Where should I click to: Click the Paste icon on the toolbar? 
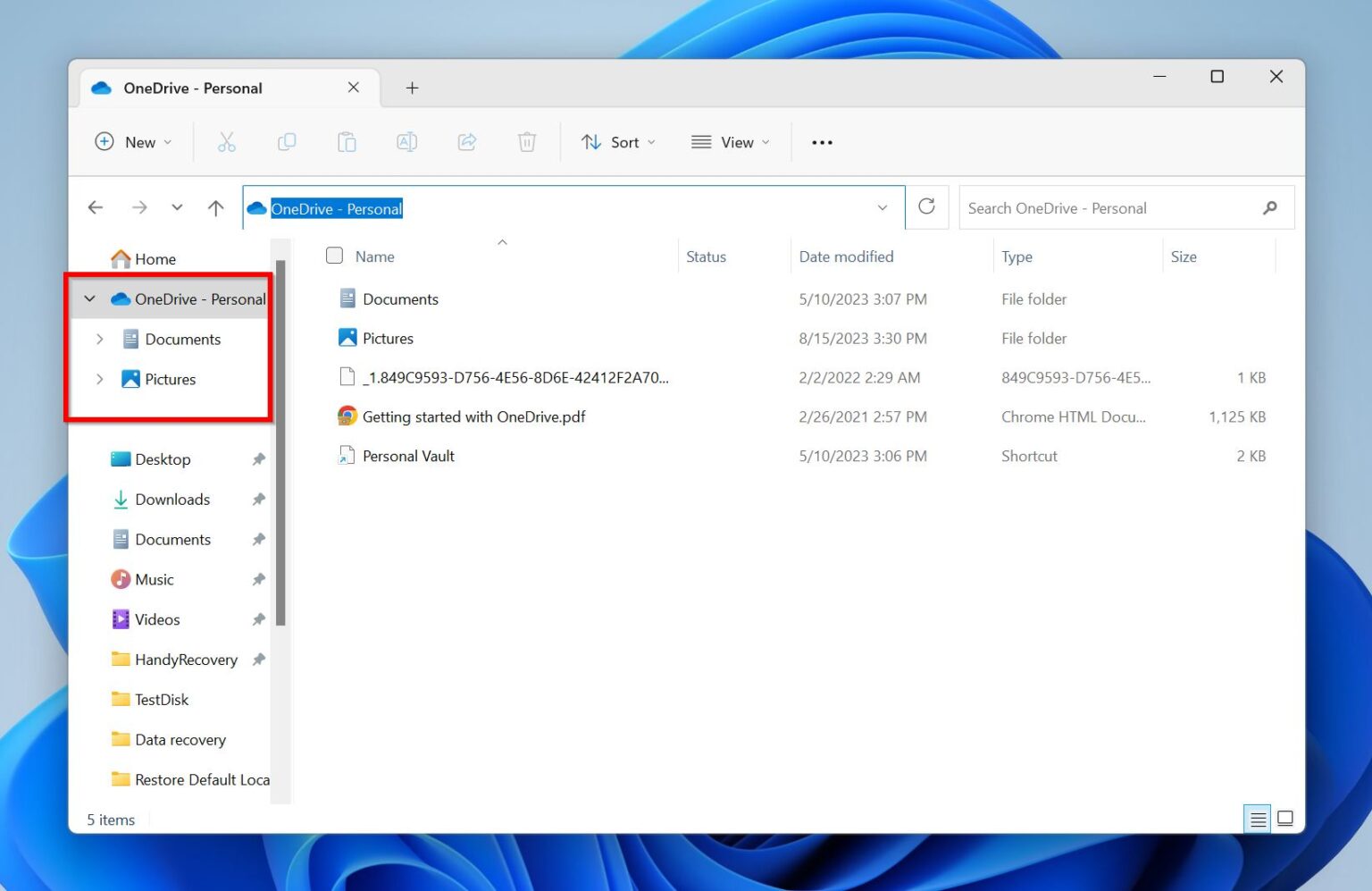coord(347,141)
